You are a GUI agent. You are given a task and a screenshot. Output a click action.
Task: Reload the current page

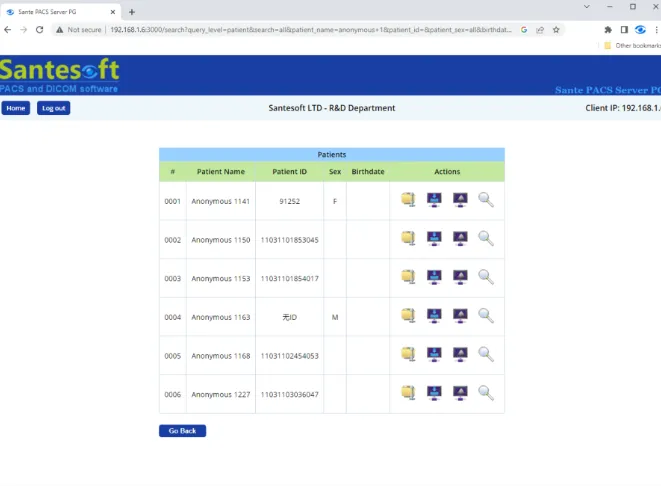(x=39, y=30)
